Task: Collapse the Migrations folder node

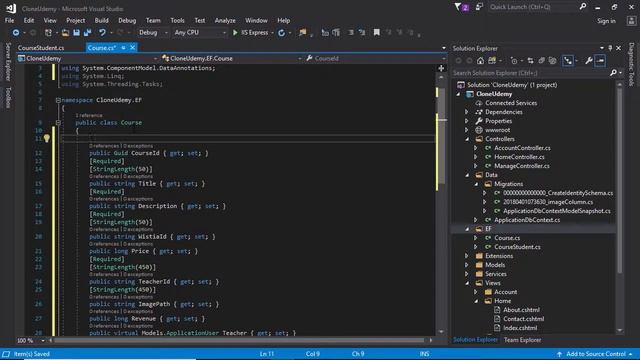Action: click(476, 184)
